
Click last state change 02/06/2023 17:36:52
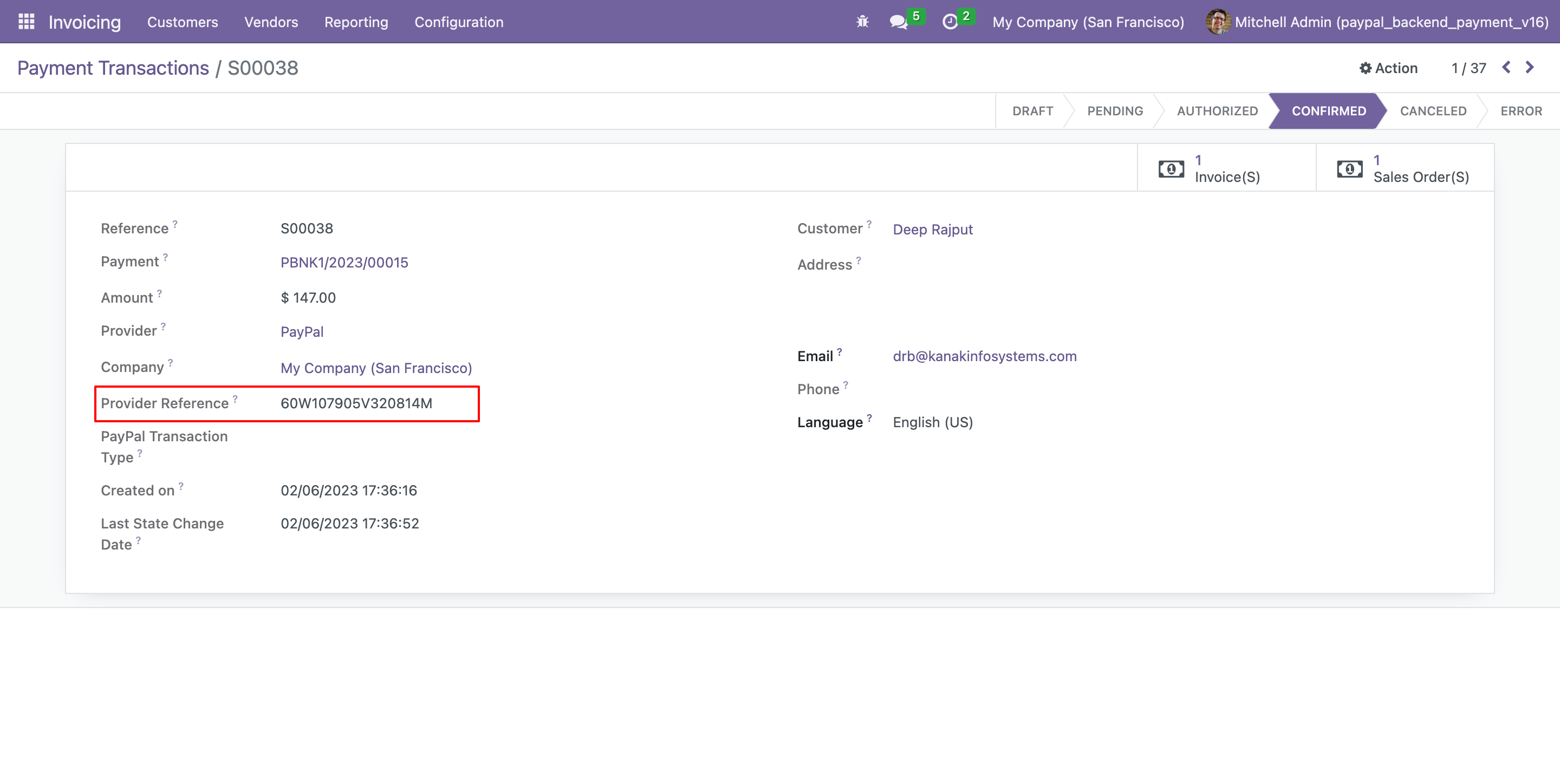click(x=349, y=523)
